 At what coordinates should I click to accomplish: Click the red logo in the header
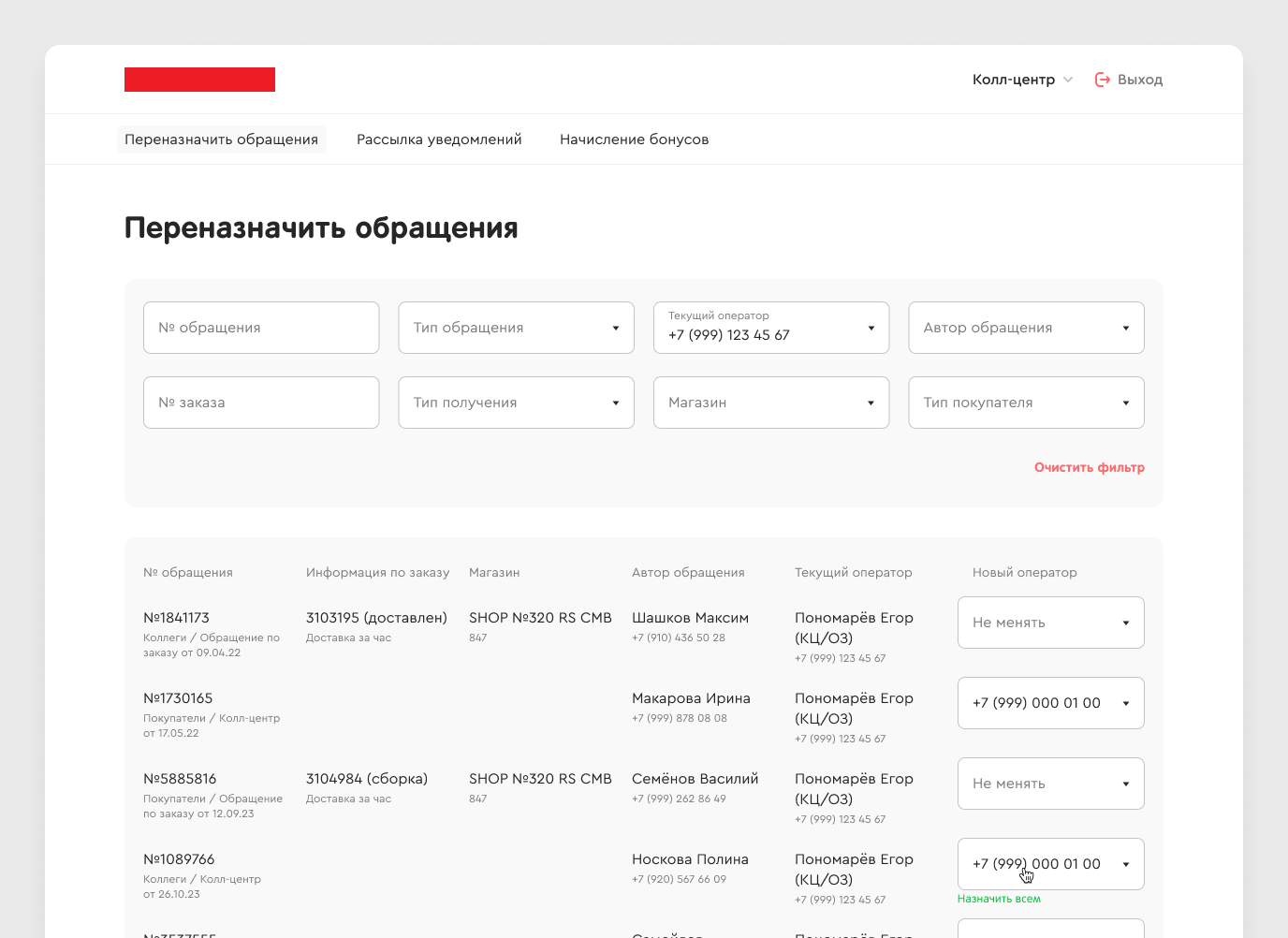click(x=199, y=80)
